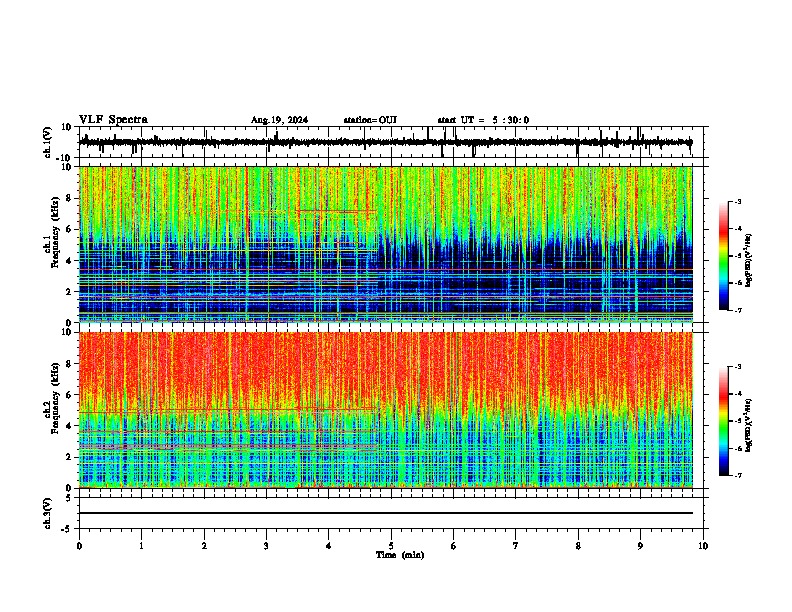Click the time axis end label "10"

pos(703,546)
